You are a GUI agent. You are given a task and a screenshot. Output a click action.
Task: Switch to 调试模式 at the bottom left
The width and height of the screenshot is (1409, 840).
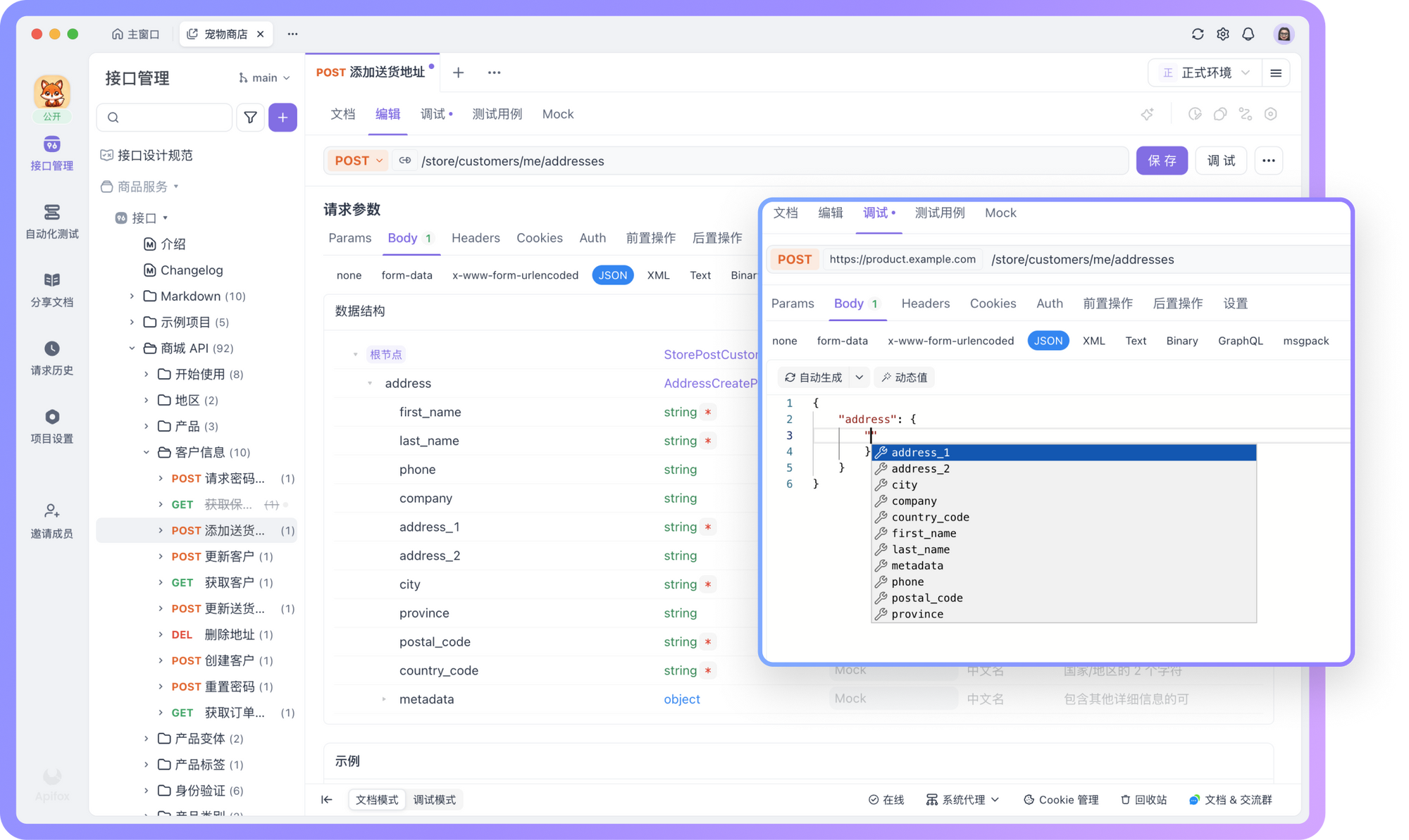(x=434, y=799)
